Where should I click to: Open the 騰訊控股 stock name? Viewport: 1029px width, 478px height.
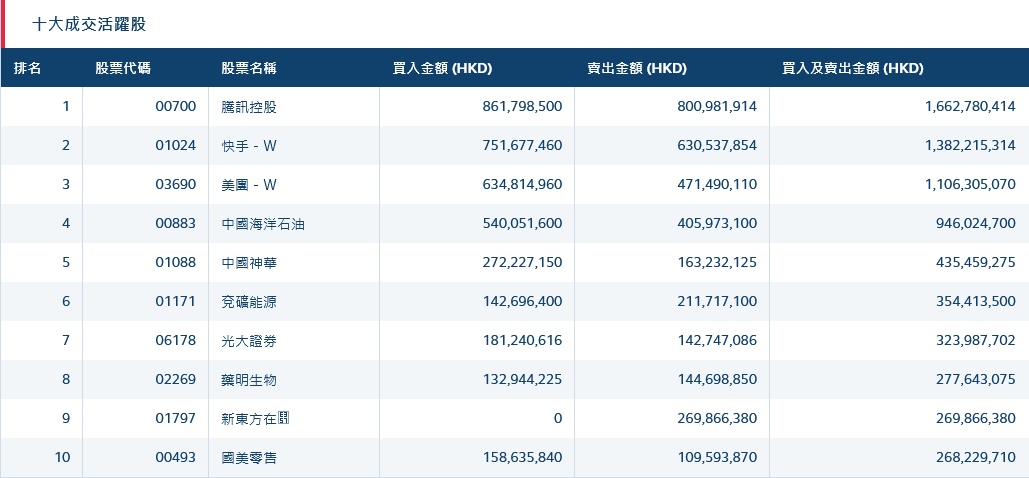[249, 107]
